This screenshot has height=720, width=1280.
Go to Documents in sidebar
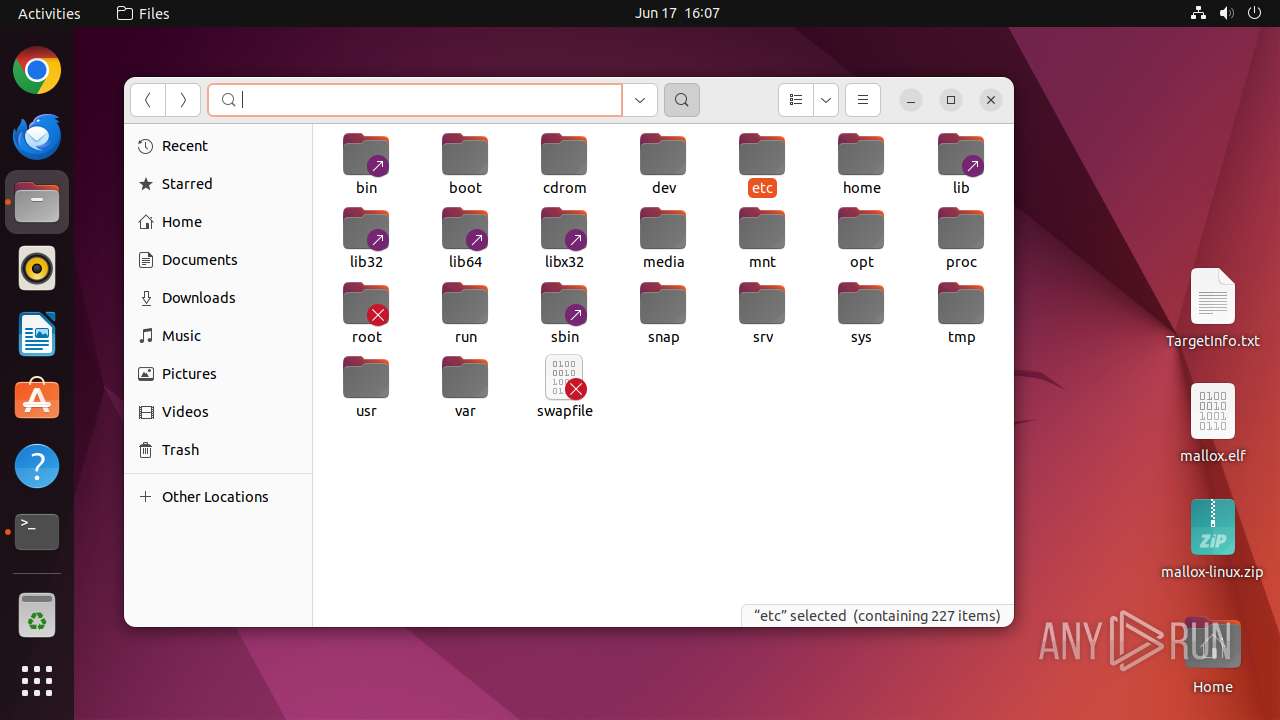218,260
